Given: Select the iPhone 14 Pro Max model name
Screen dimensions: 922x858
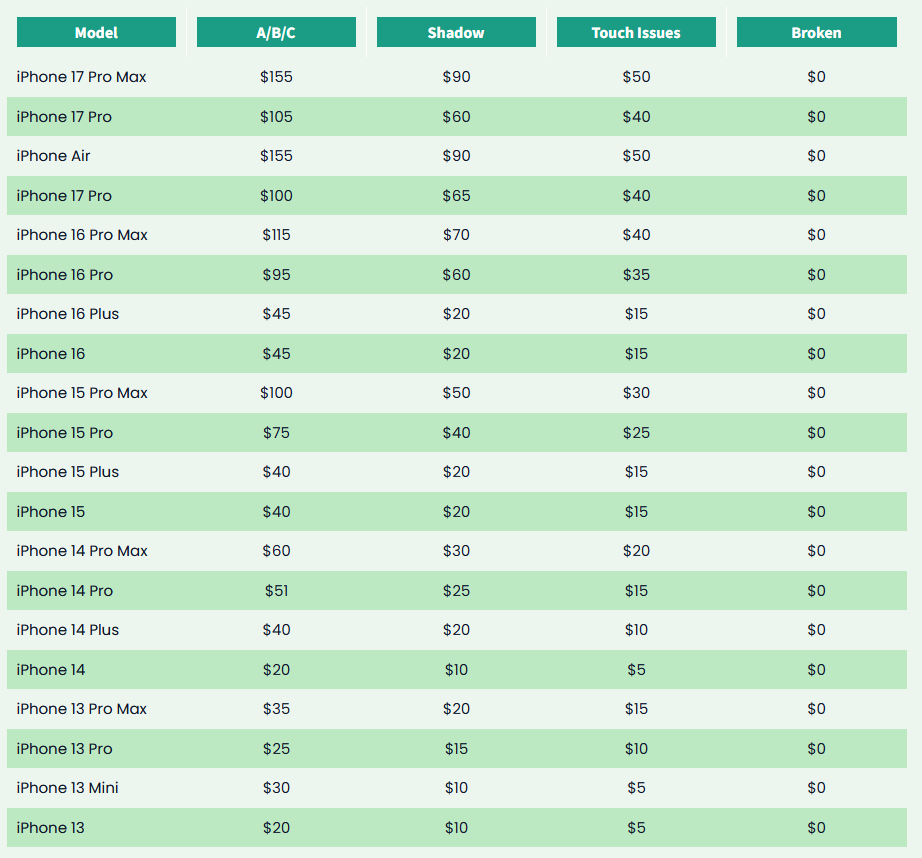Looking at the screenshot, I should [82, 550].
